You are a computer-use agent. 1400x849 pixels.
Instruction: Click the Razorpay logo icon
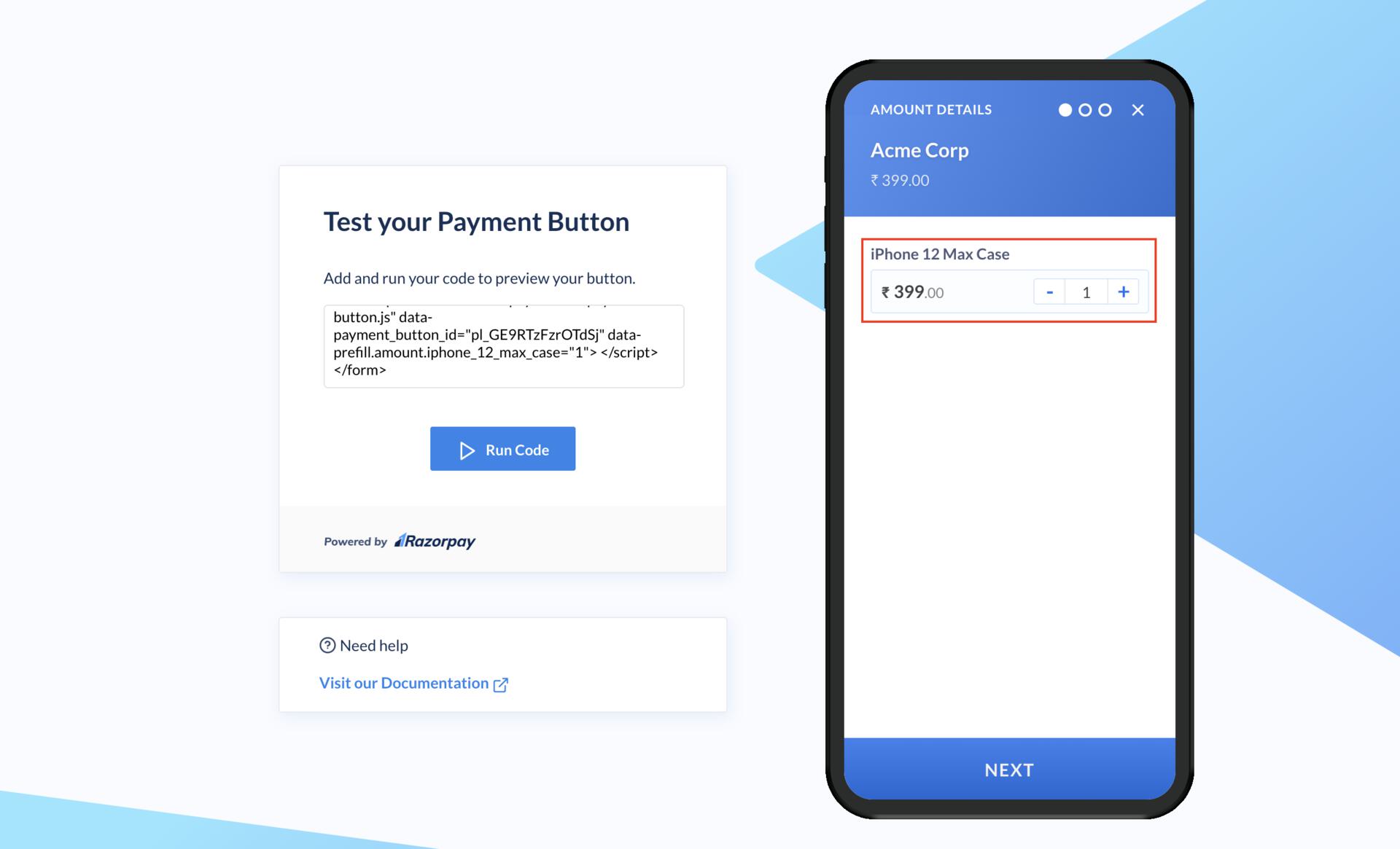click(399, 539)
